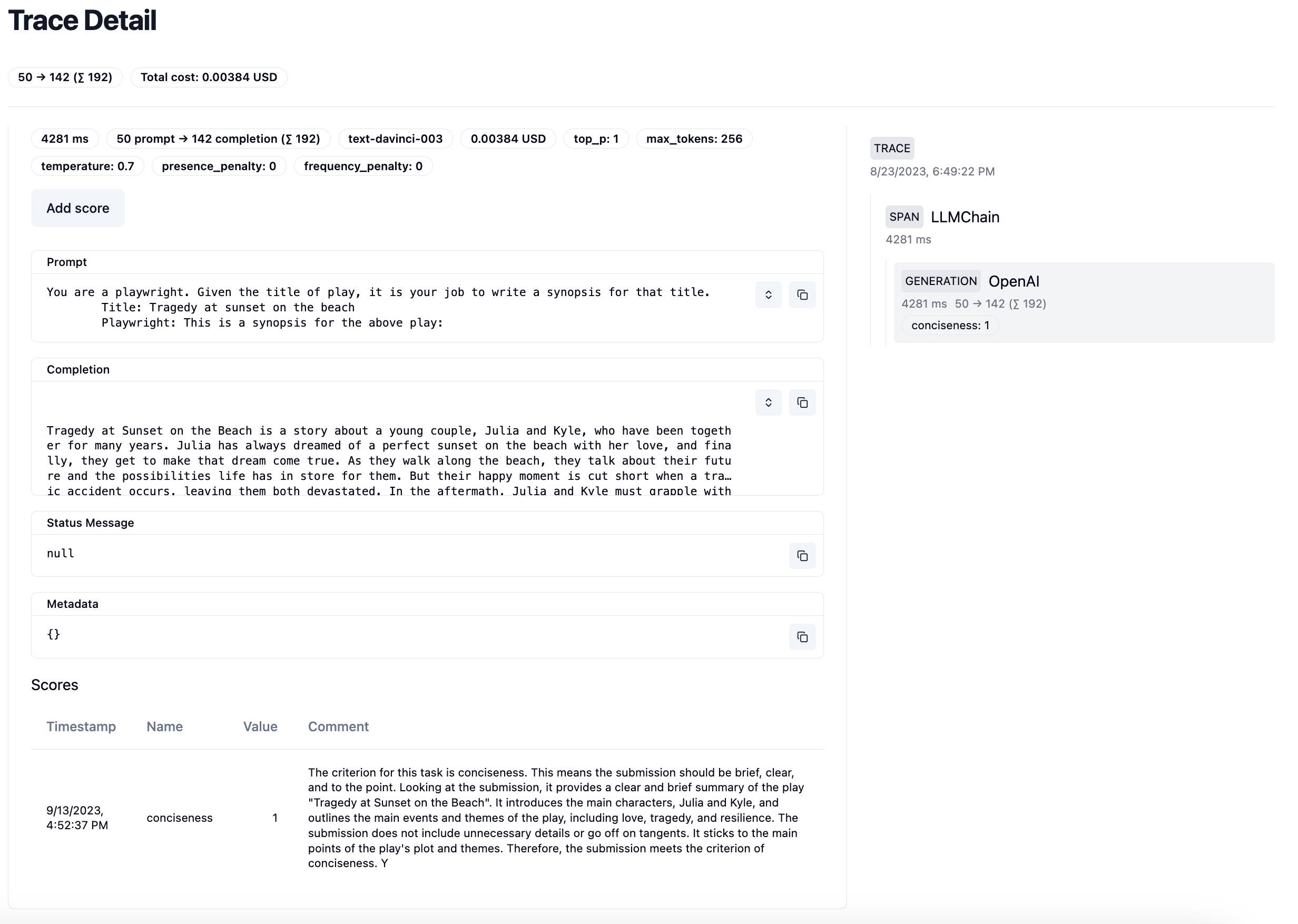1298x924 pixels.
Task: Copy the Prompt text to clipboard
Action: pyautogui.click(x=802, y=294)
